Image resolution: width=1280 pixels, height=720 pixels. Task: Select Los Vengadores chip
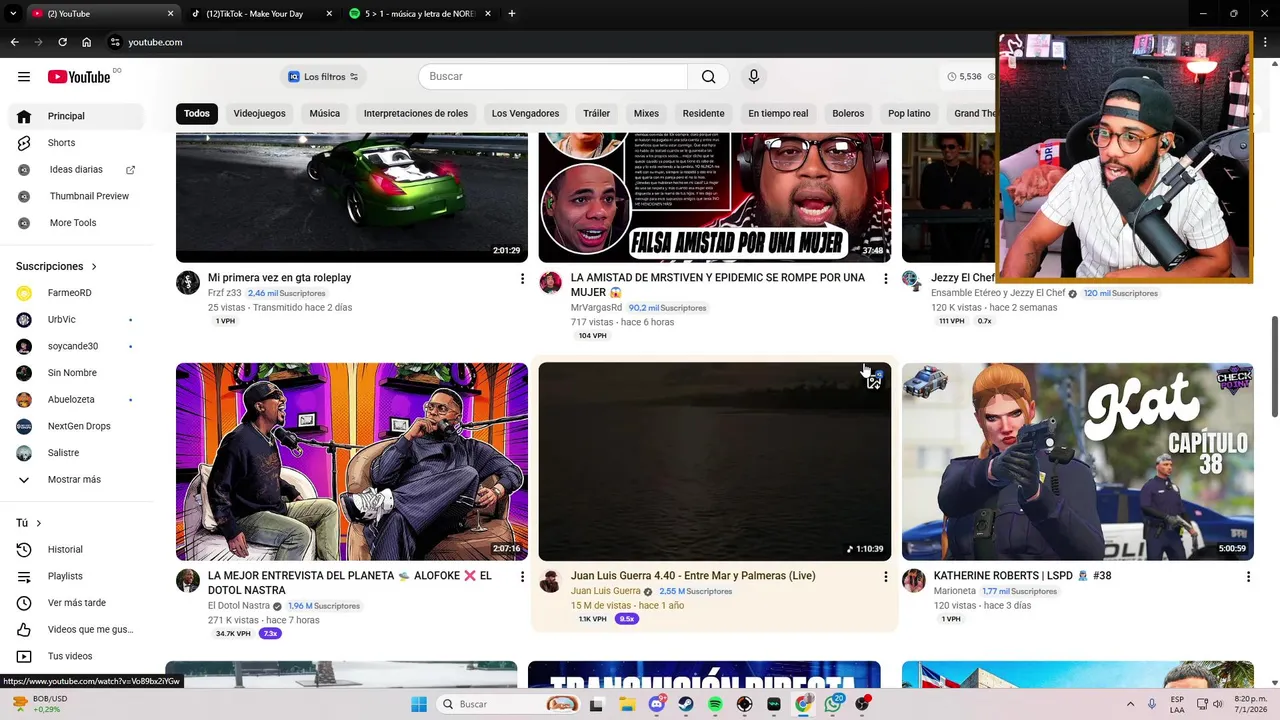[525, 113]
